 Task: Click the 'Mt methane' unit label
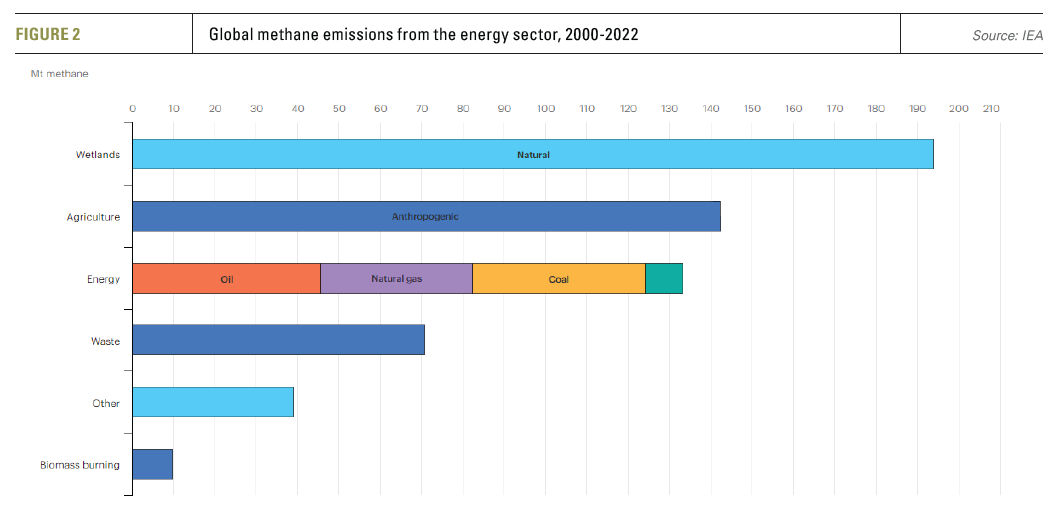click(59, 73)
